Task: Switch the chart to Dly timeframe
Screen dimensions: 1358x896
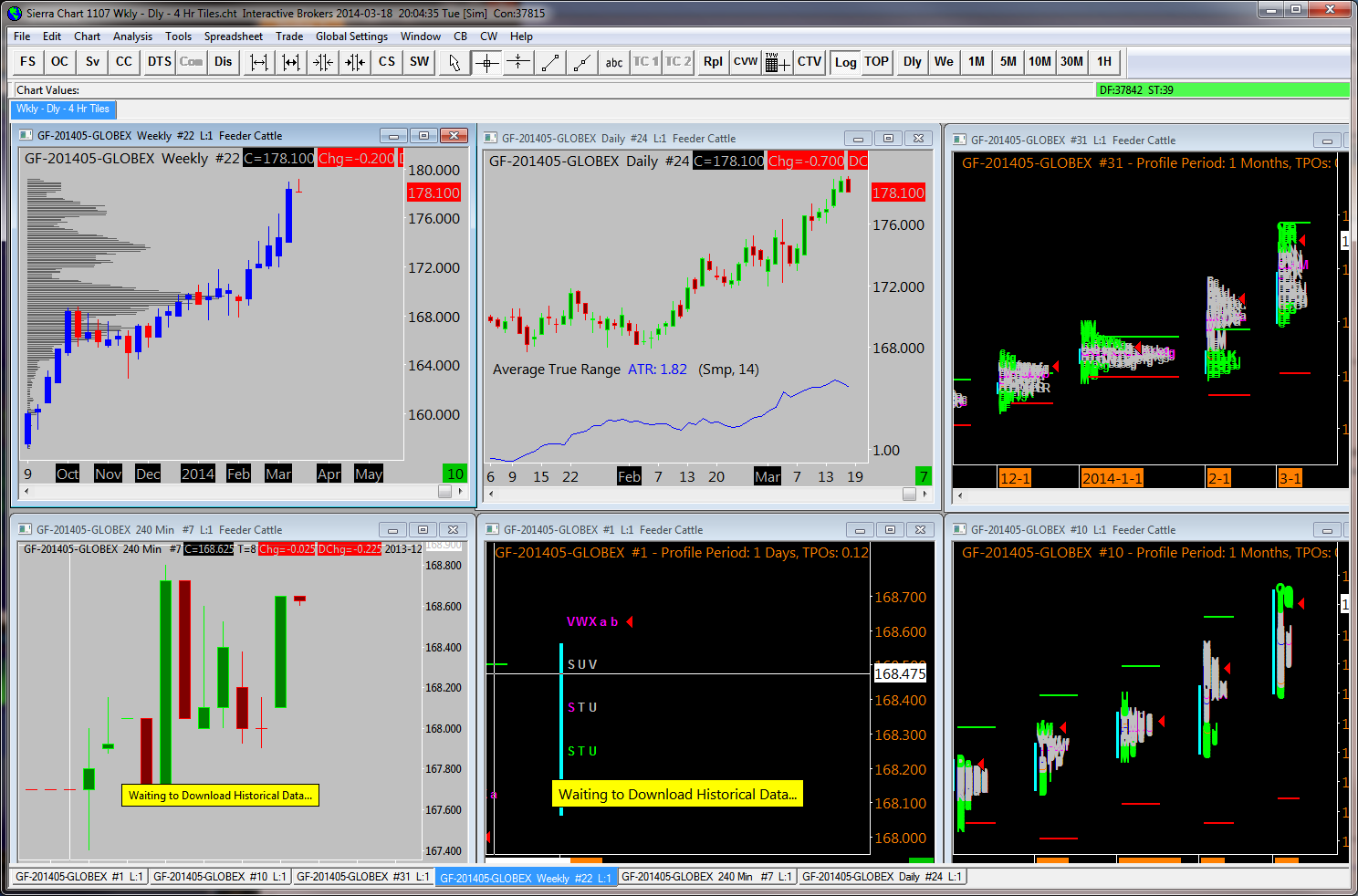Action: [913, 62]
